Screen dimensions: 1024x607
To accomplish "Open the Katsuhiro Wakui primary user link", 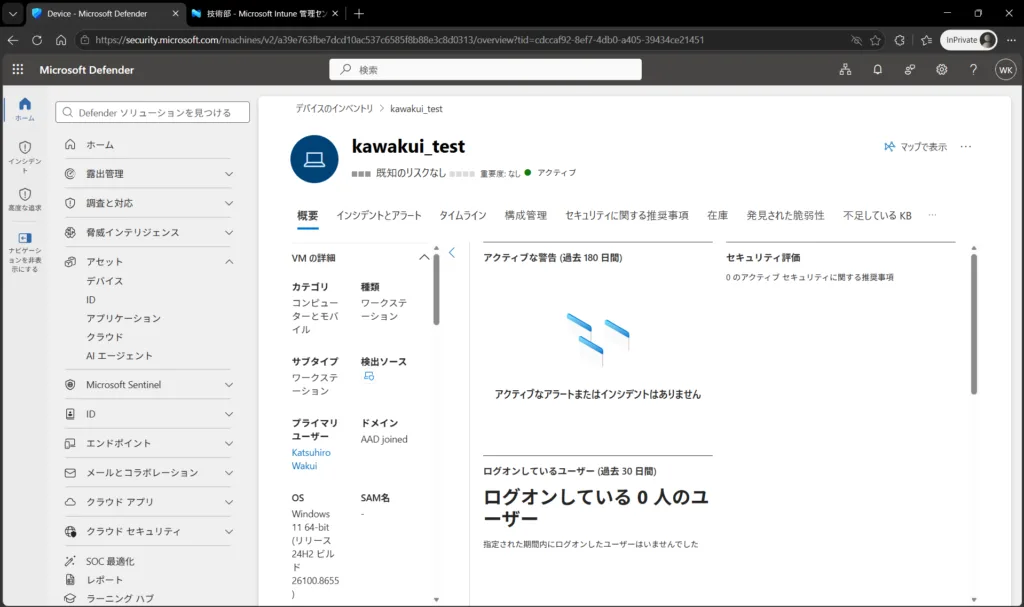I will tap(311, 459).
